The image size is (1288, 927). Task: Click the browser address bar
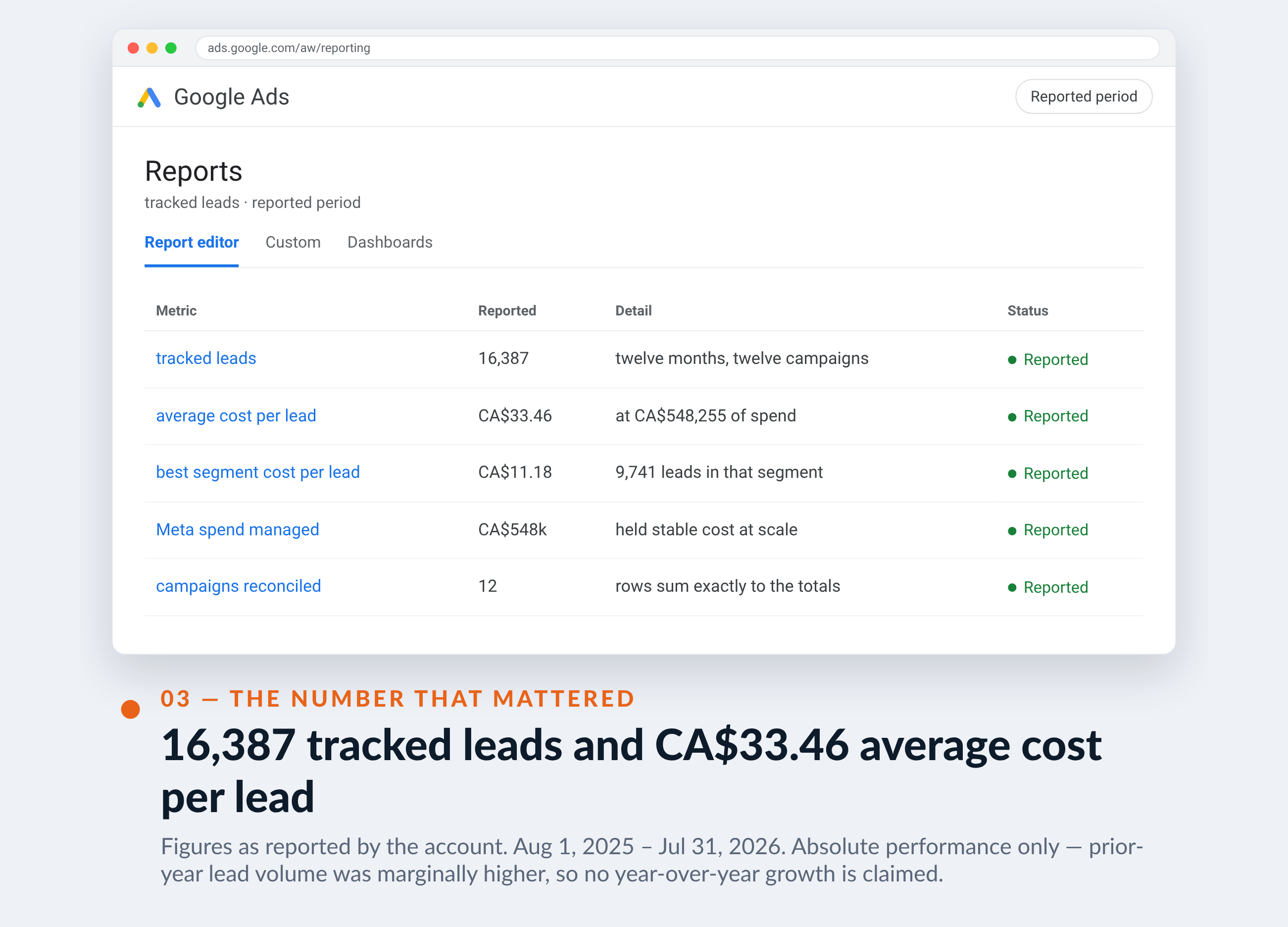point(678,48)
